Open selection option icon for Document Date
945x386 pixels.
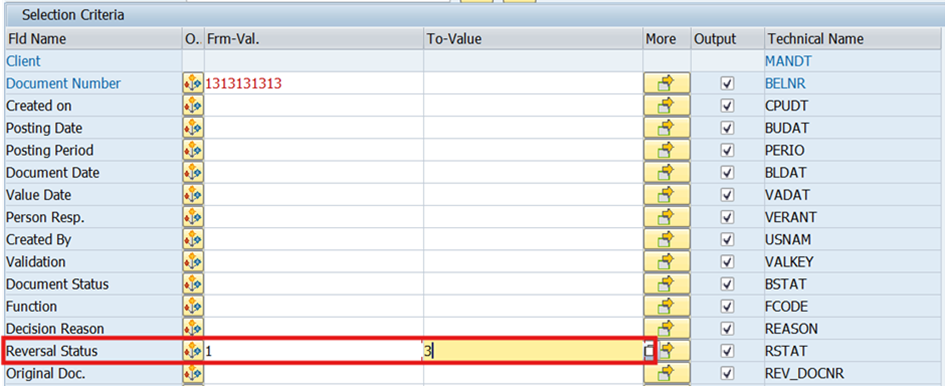(193, 172)
